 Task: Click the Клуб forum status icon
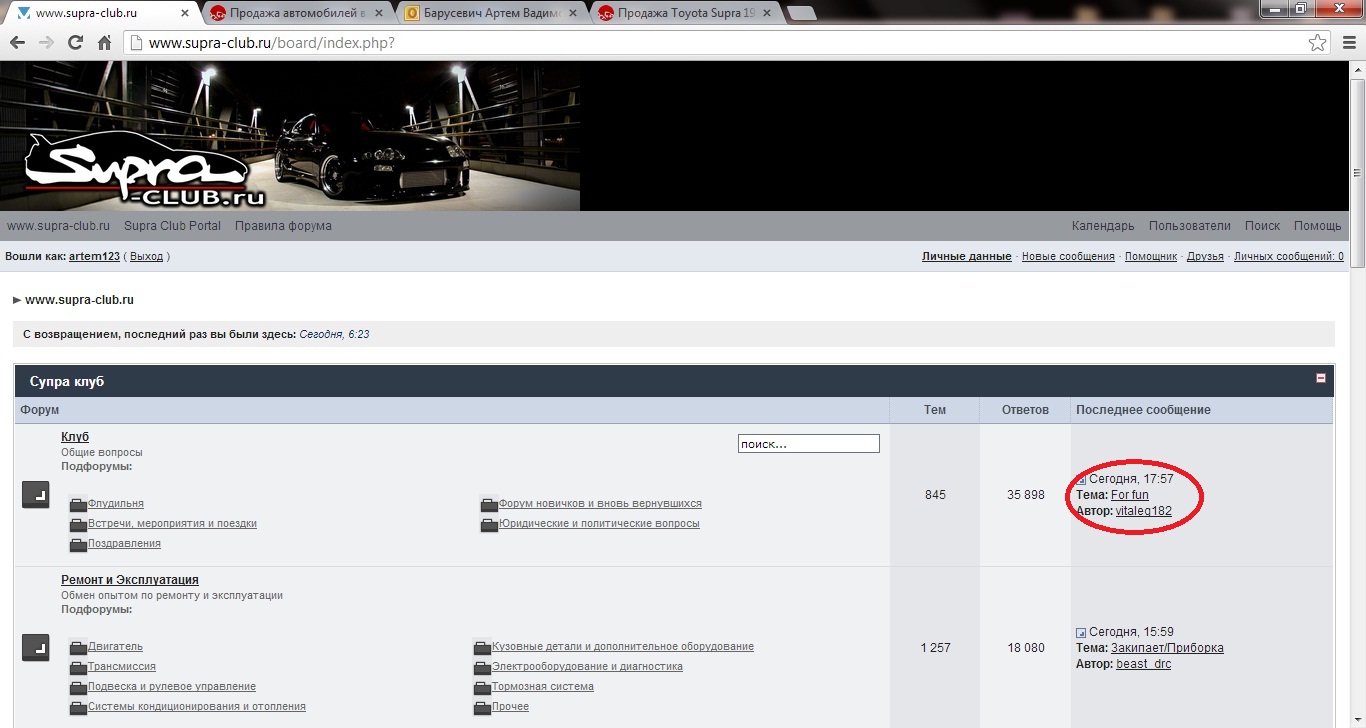coord(35,495)
